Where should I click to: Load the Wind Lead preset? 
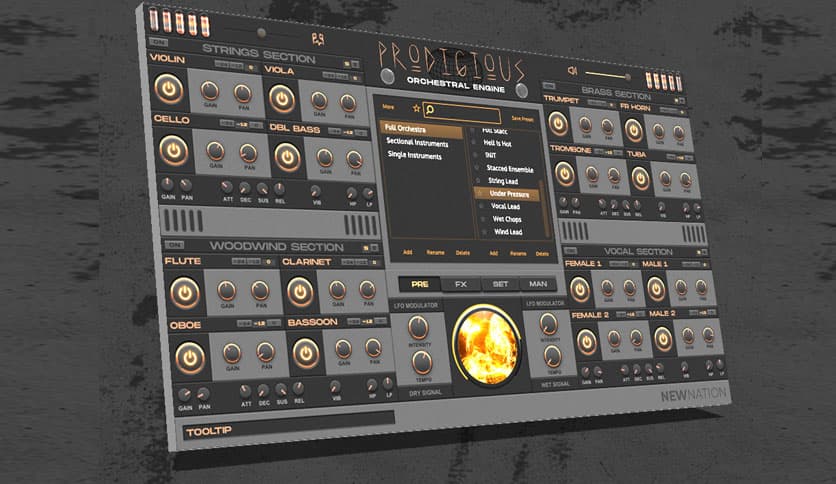pos(508,232)
